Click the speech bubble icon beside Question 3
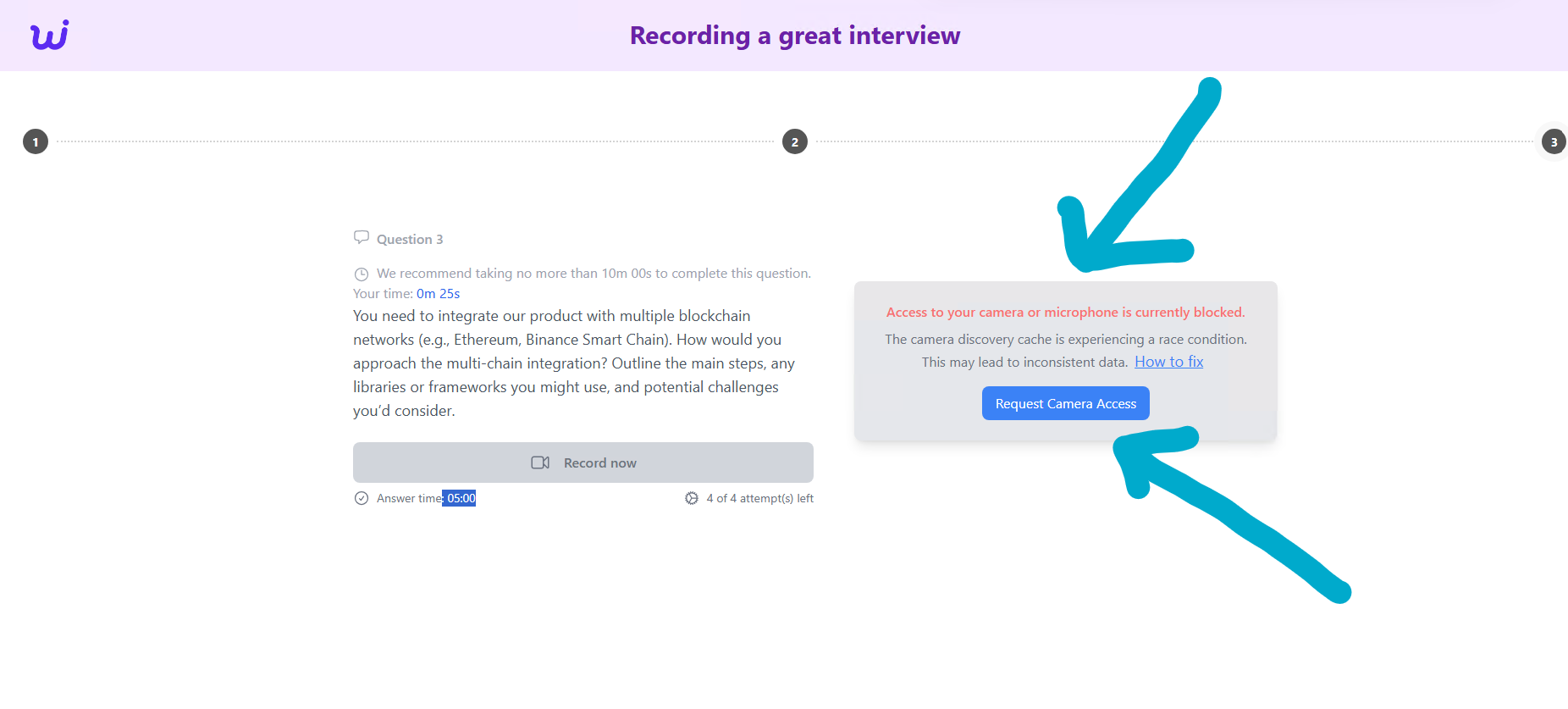 [x=362, y=238]
